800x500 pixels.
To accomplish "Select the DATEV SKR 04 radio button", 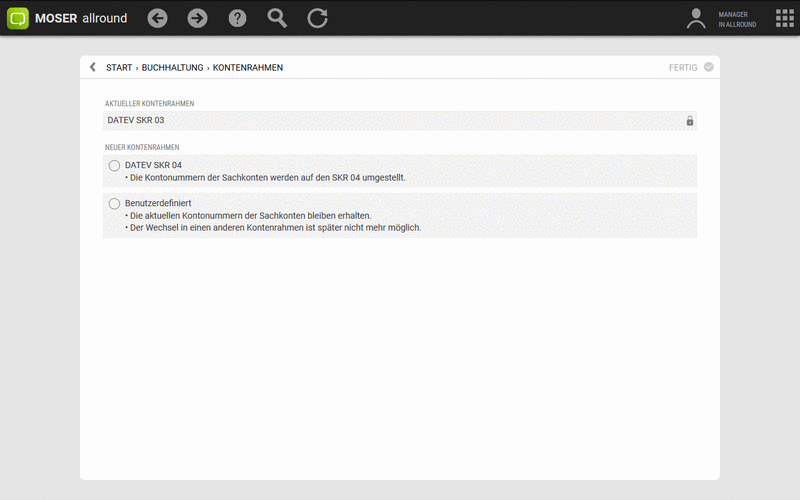I will [114, 165].
